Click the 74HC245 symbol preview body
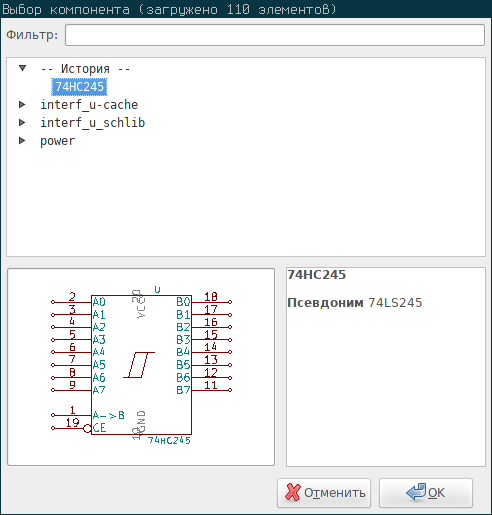Viewport: 492px width, 515px height. tap(141, 365)
